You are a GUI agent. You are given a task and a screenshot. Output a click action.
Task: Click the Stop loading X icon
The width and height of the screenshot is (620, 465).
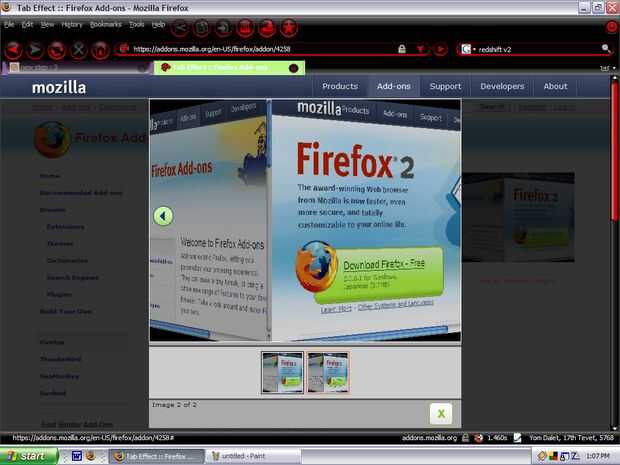tap(78, 50)
